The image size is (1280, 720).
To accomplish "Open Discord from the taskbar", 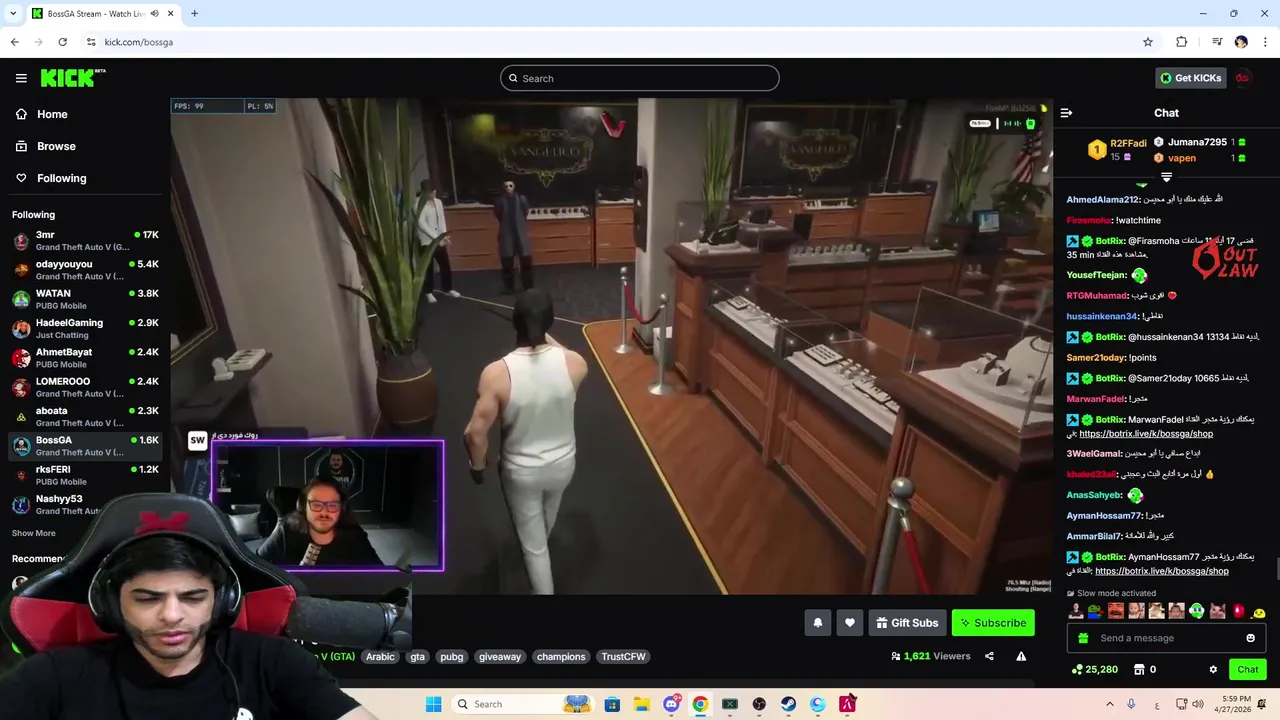I will [x=671, y=704].
